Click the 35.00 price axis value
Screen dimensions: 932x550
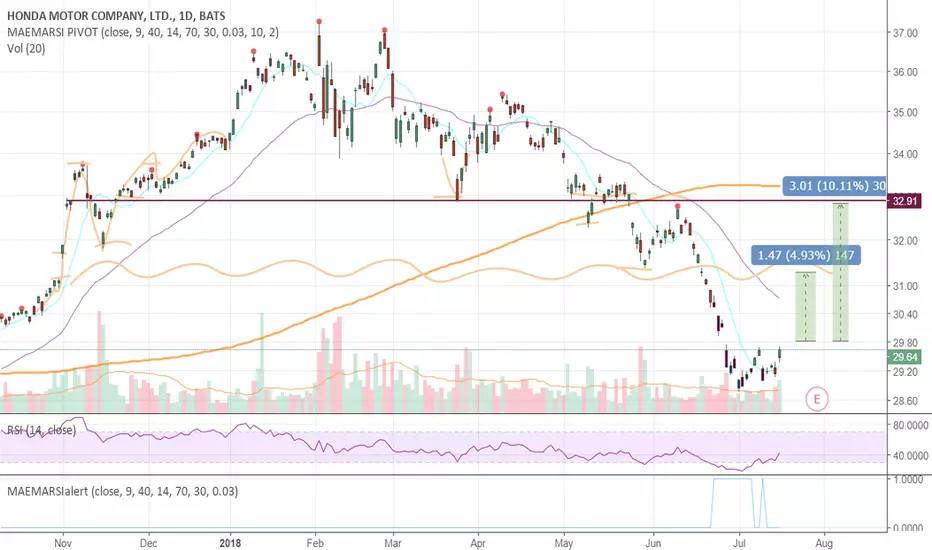(906, 112)
